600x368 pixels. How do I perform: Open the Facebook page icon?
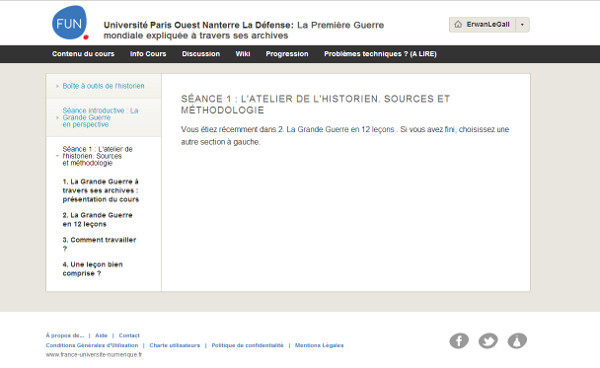coord(459,341)
